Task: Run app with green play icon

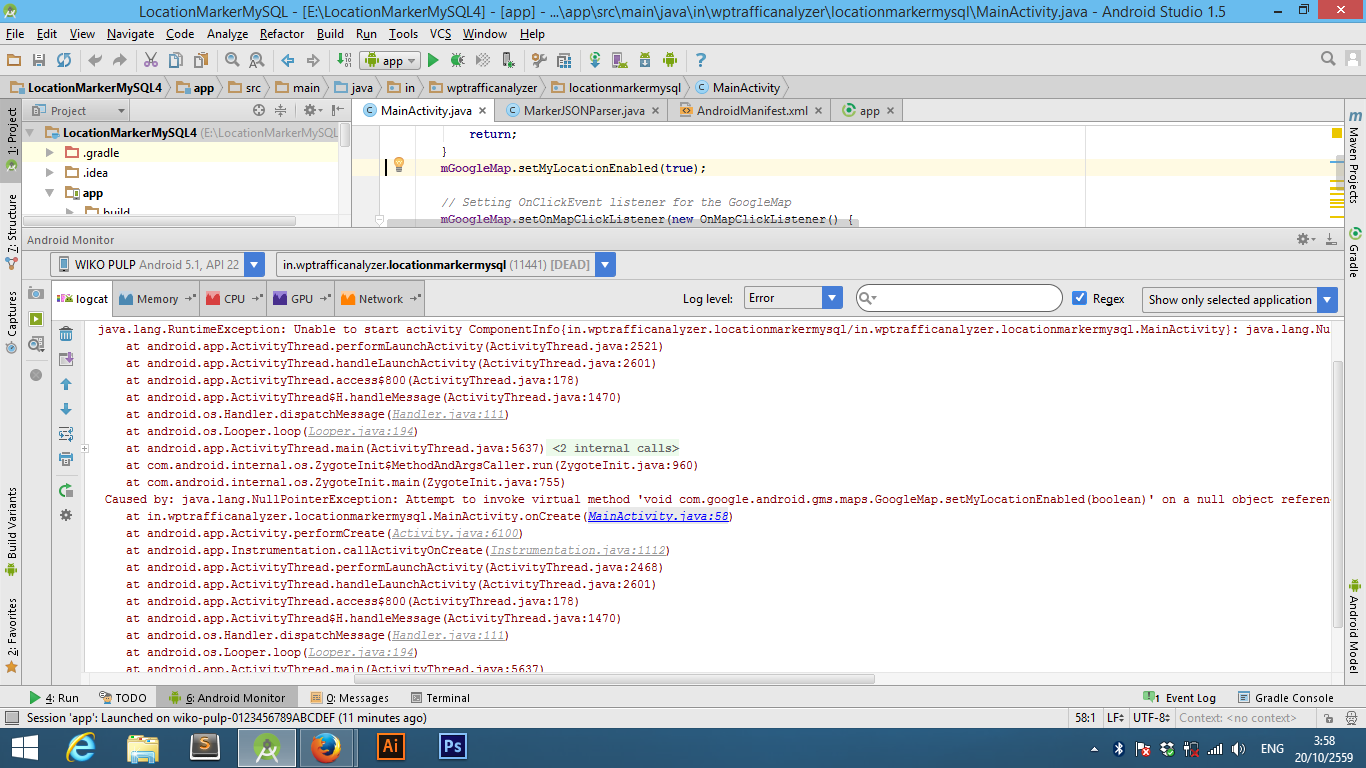Action: [433, 60]
